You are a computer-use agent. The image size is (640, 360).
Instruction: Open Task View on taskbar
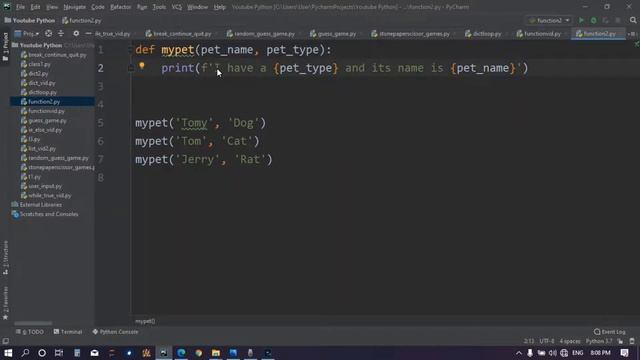click(59, 353)
